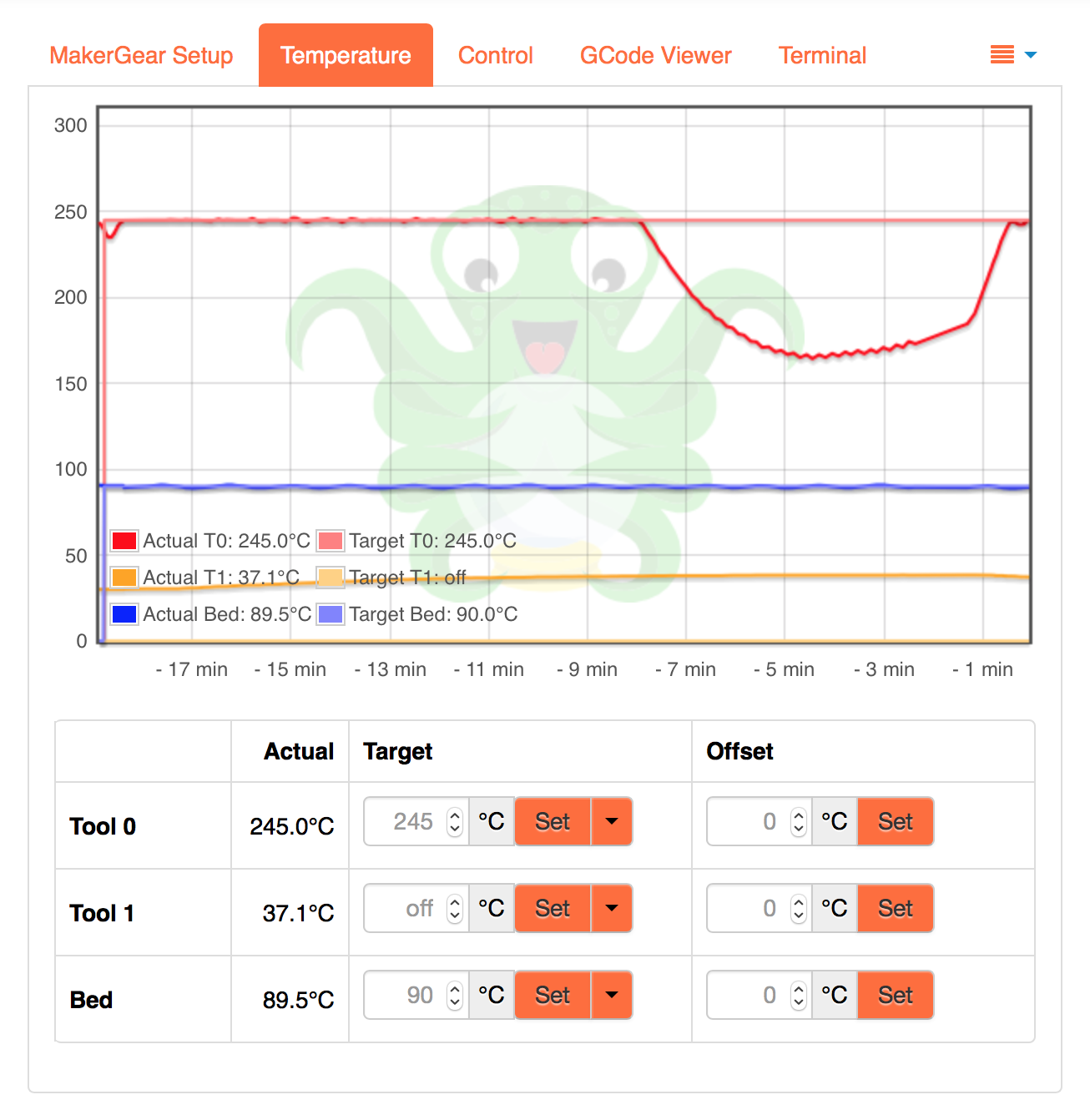This screenshot has width=1090, height=1120.
Task: Go to the Terminal tab
Action: tap(822, 56)
